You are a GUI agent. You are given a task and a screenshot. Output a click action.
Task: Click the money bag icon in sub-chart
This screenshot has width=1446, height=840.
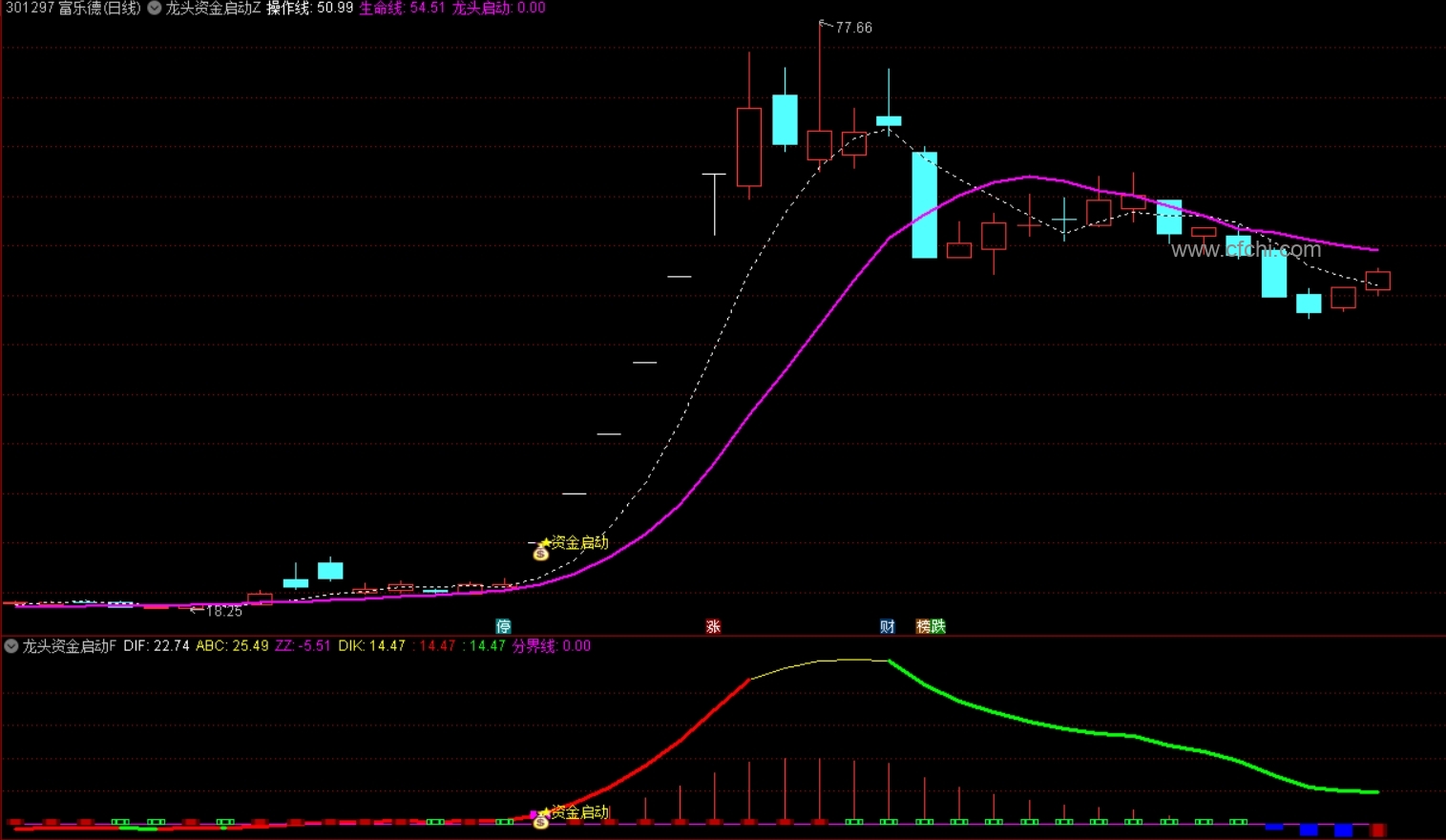point(540,821)
